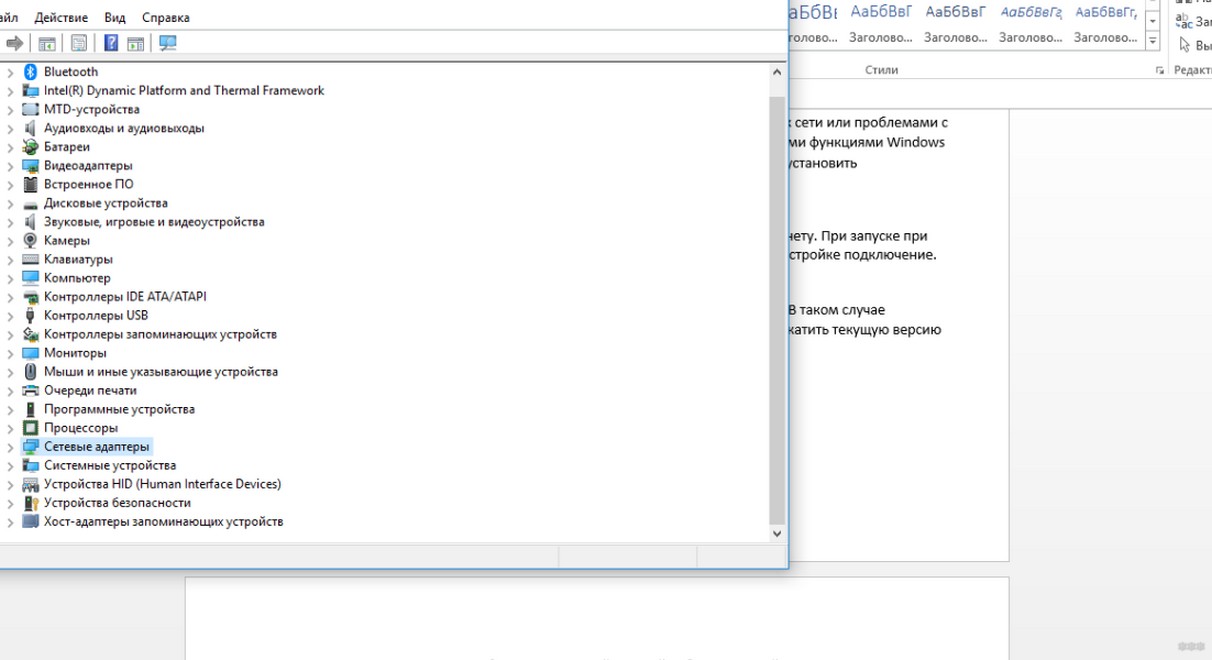This screenshot has width=1212, height=660.
Task: Click the Мониторы monitor icon
Action: 30,353
